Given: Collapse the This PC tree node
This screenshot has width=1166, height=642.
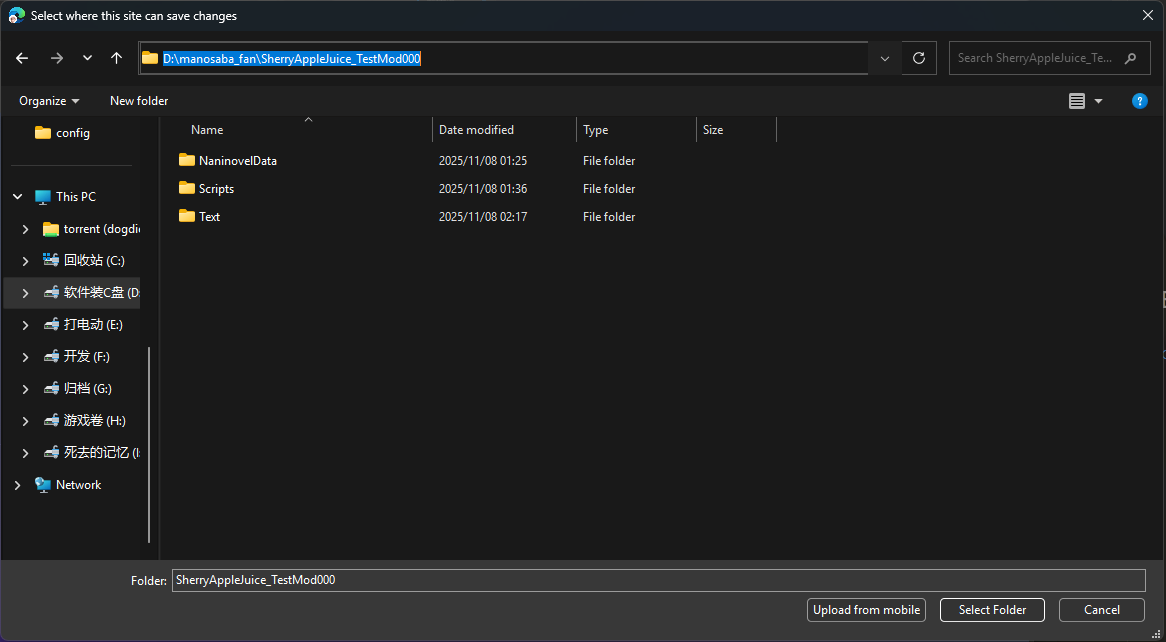Looking at the screenshot, I should [17, 197].
